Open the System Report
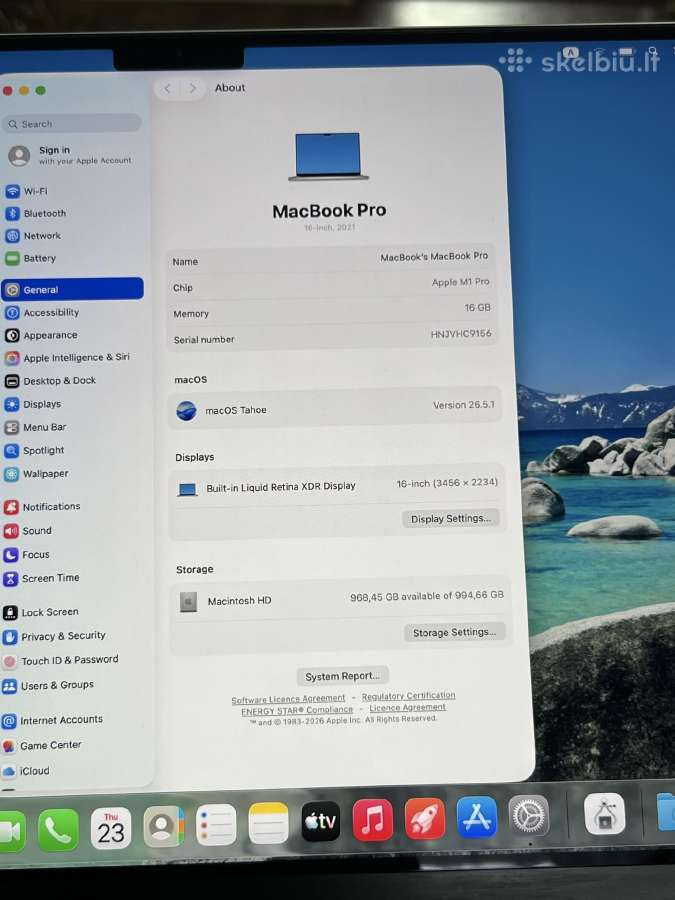The width and height of the screenshot is (675, 900). click(343, 676)
